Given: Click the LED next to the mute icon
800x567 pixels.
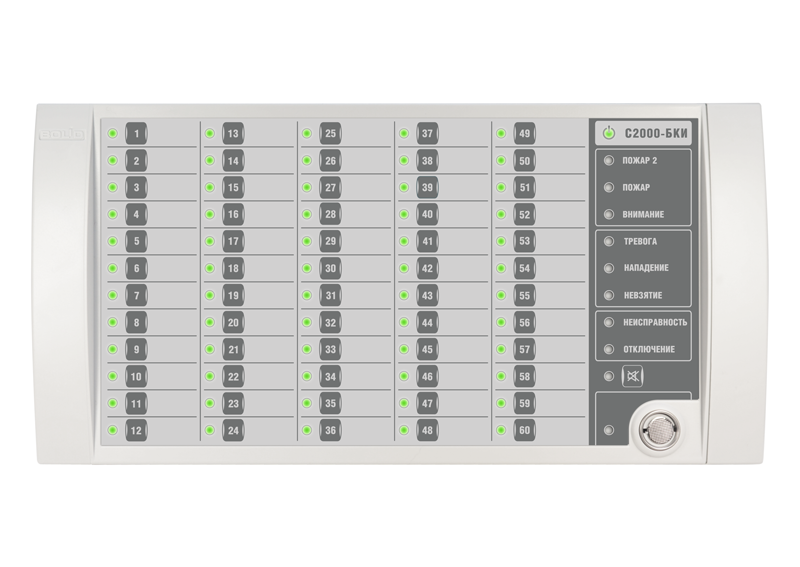Looking at the screenshot, I should [x=607, y=377].
